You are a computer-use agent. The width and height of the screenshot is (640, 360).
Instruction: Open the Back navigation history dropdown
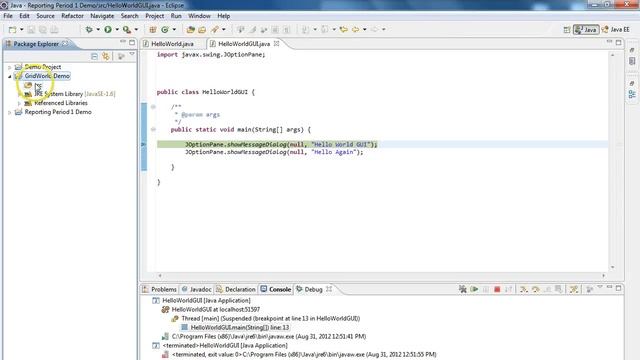click(365, 29)
